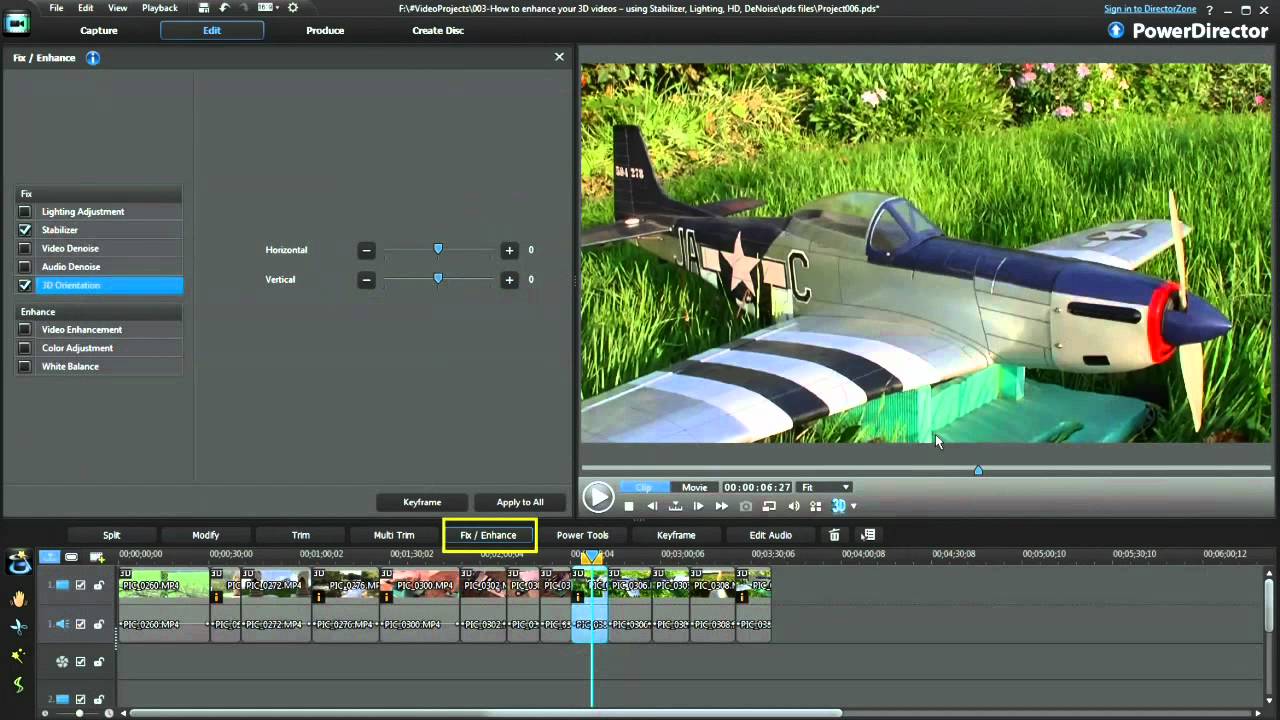This screenshot has width=1280, height=720.
Task: Step to next frame
Action: click(x=698, y=506)
